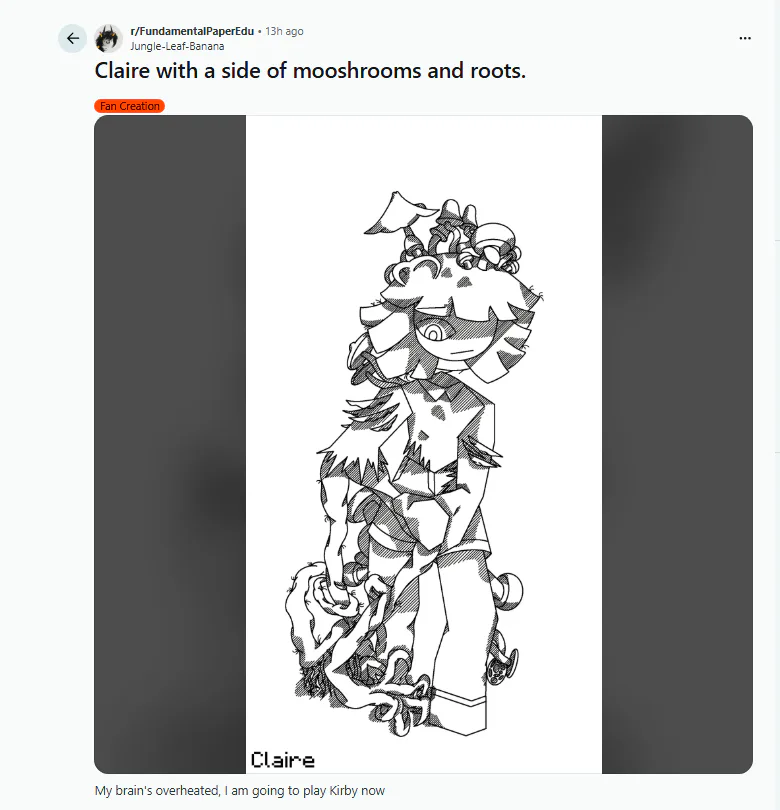The height and width of the screenshot is (810, 780).
Task: Click the right blurred dark image margin
Action: coord(677,444)
